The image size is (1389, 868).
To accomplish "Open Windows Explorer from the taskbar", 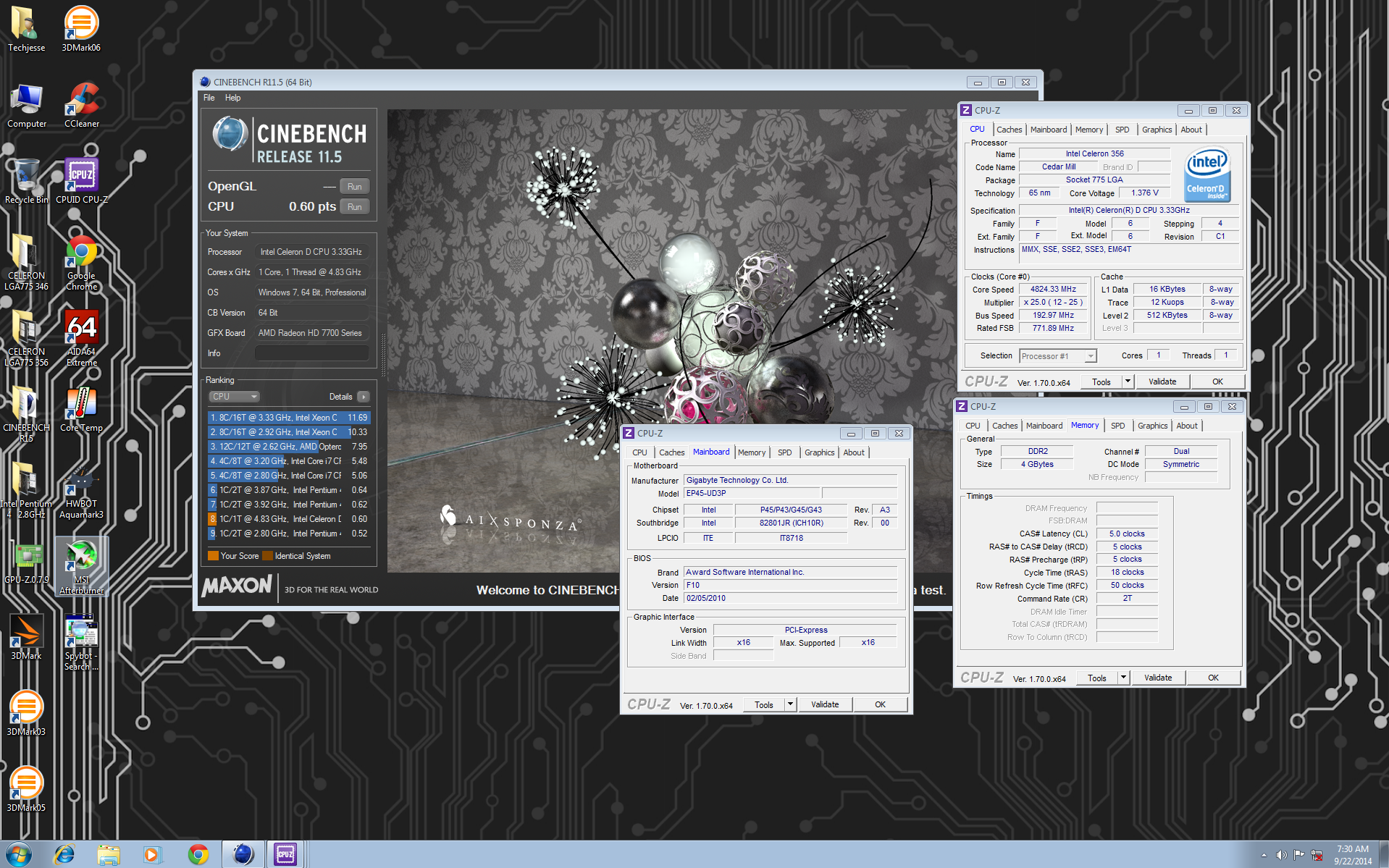I will 109,855.
